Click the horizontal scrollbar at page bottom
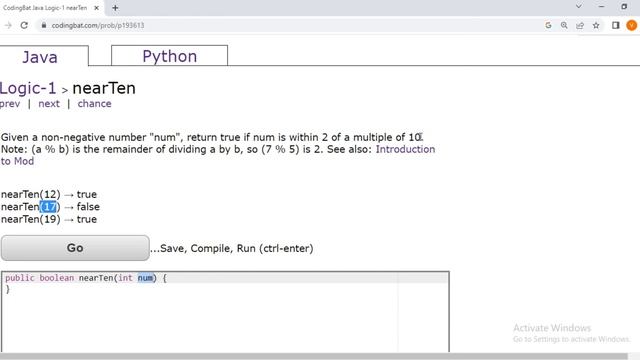 313,356
